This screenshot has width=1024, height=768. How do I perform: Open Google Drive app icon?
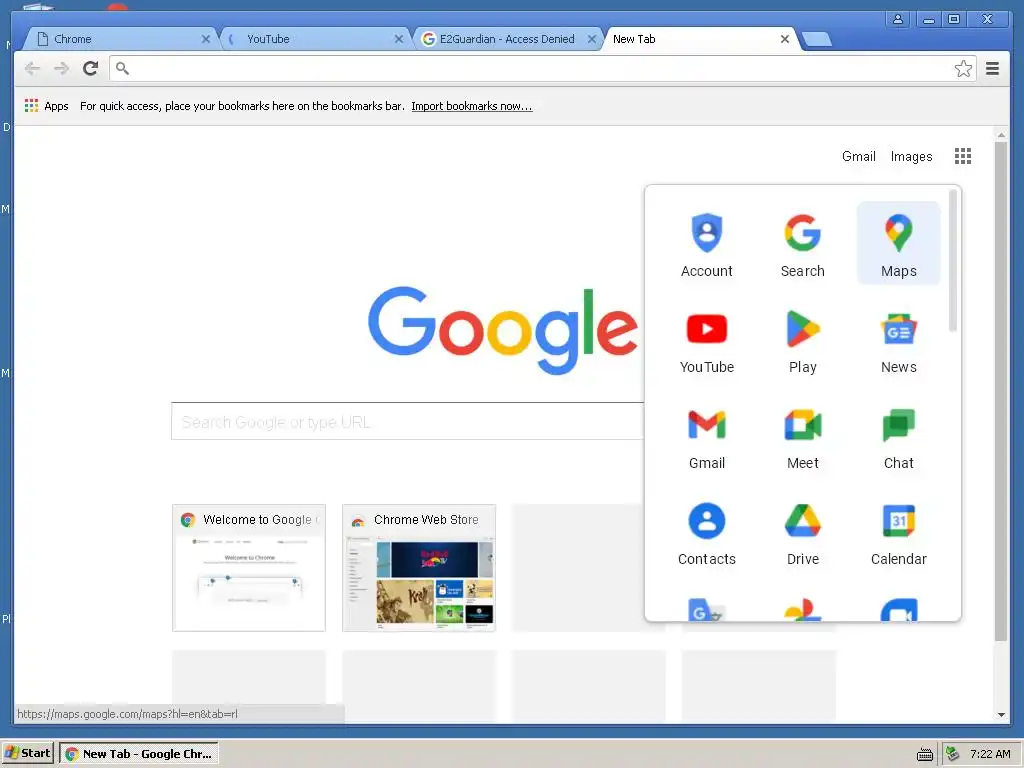pyautogui.click(x=803, y=532)
